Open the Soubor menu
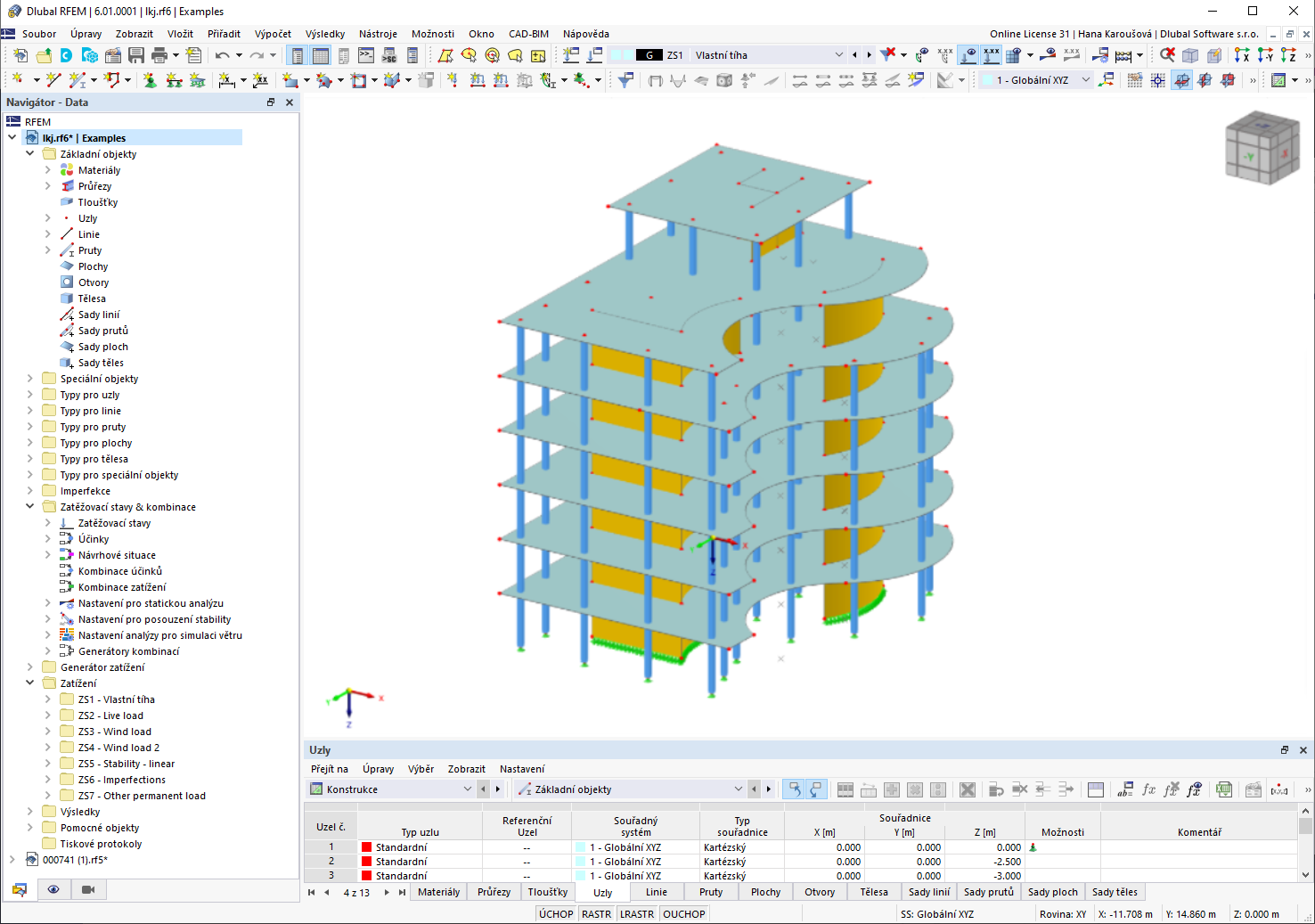1315x924 pixels. [x=39, y=34]
